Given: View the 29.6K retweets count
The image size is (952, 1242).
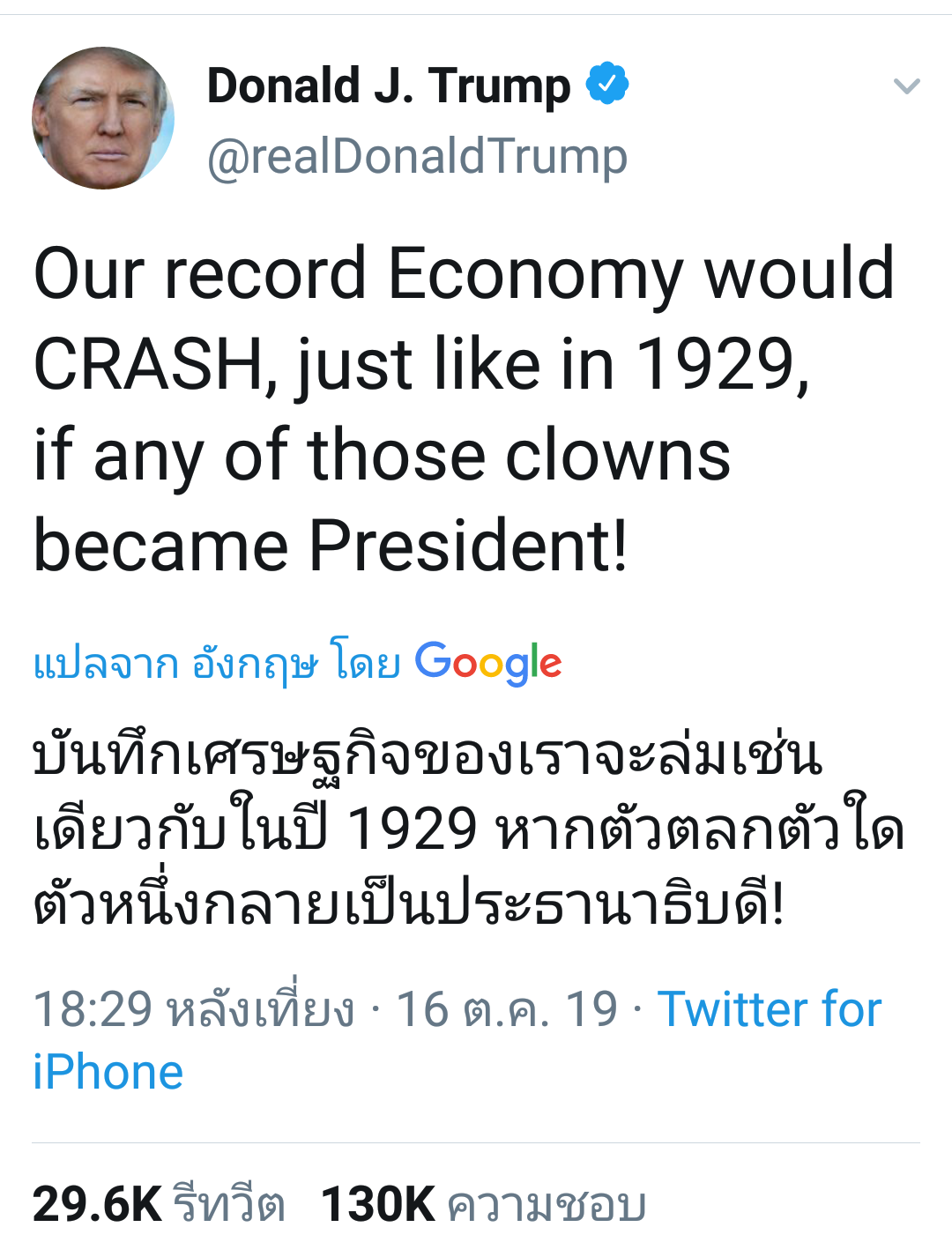Looking at the screenshot, I should tap(97, 1204).
